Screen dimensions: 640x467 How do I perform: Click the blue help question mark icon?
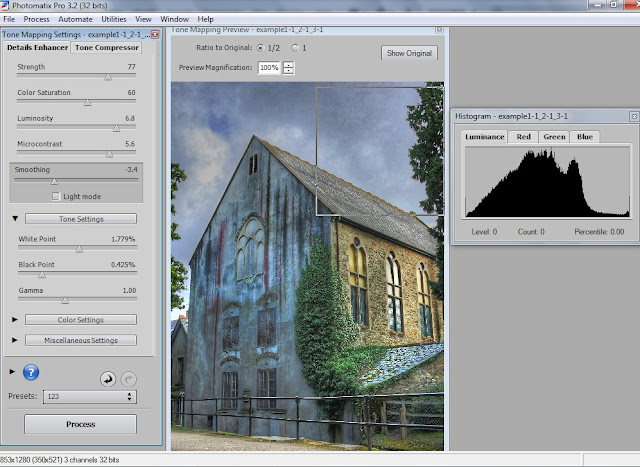[31, 373]
